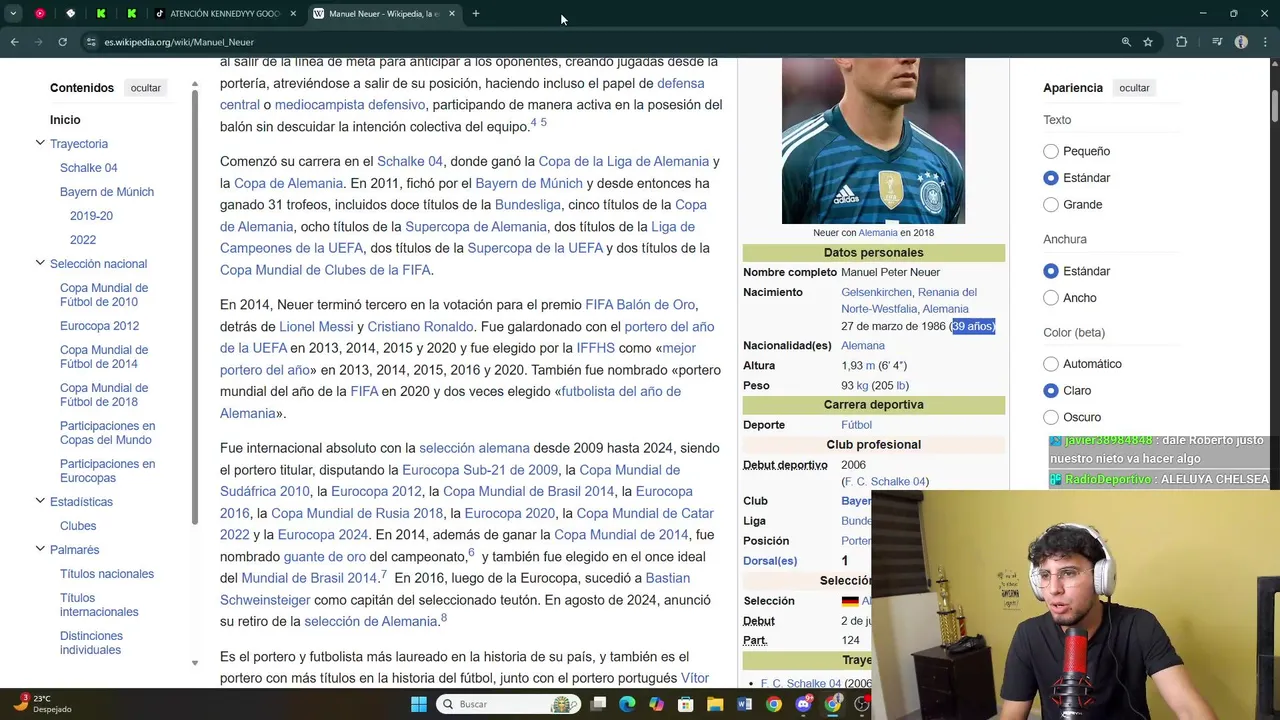Select Grande text size
The width and height of the screenshot is (1280, 720).
[x=1051, y=205]
